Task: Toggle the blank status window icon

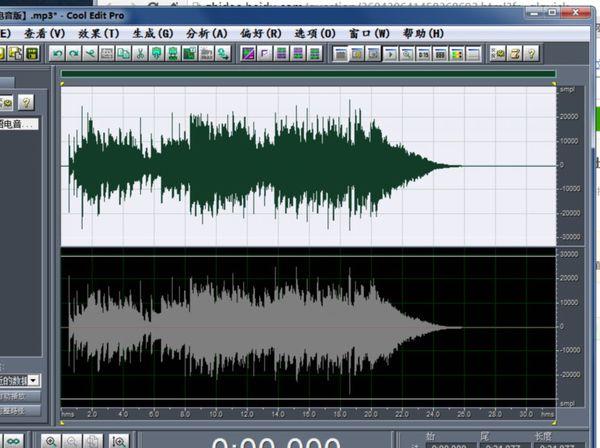Action: click(x=473, y=54)
